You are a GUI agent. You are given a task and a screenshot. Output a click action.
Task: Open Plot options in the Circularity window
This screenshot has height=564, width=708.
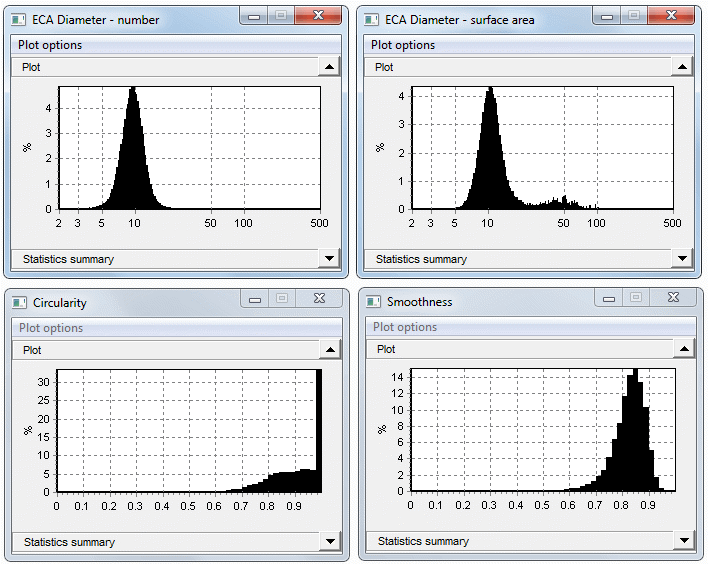coord(50,328)
